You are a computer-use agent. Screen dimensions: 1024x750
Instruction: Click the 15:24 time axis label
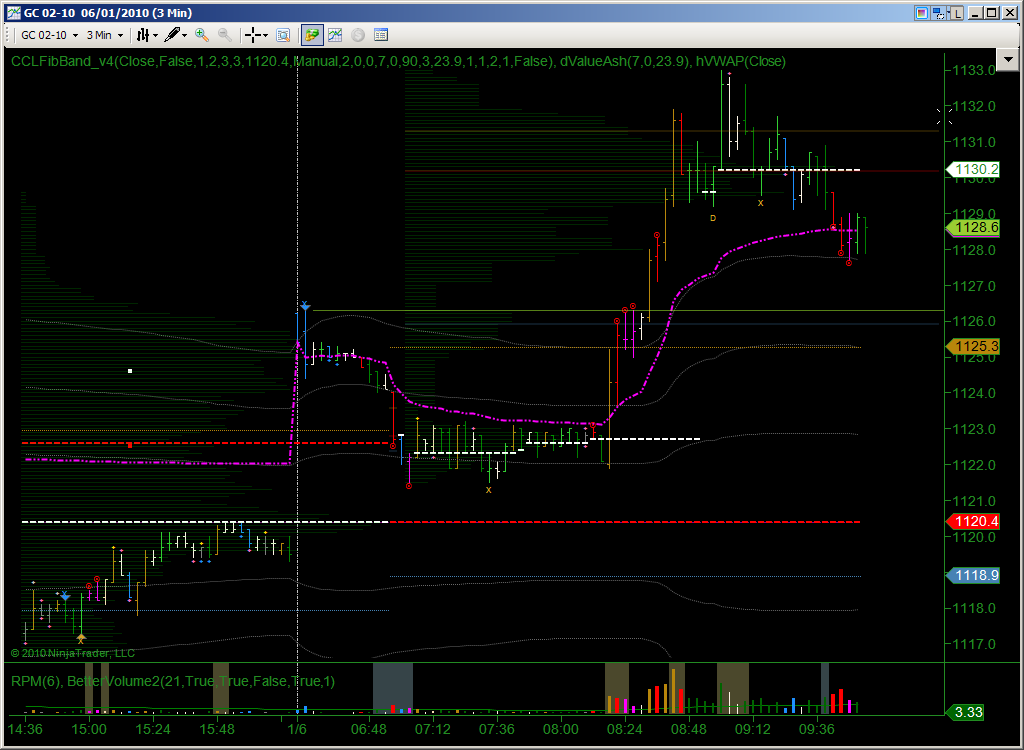pos(153,729)
